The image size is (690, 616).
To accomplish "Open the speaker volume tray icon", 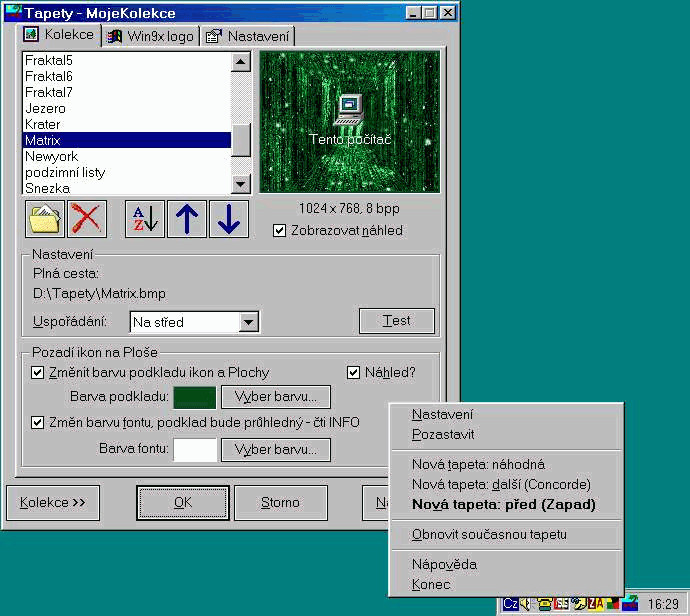I will (525, 604).
